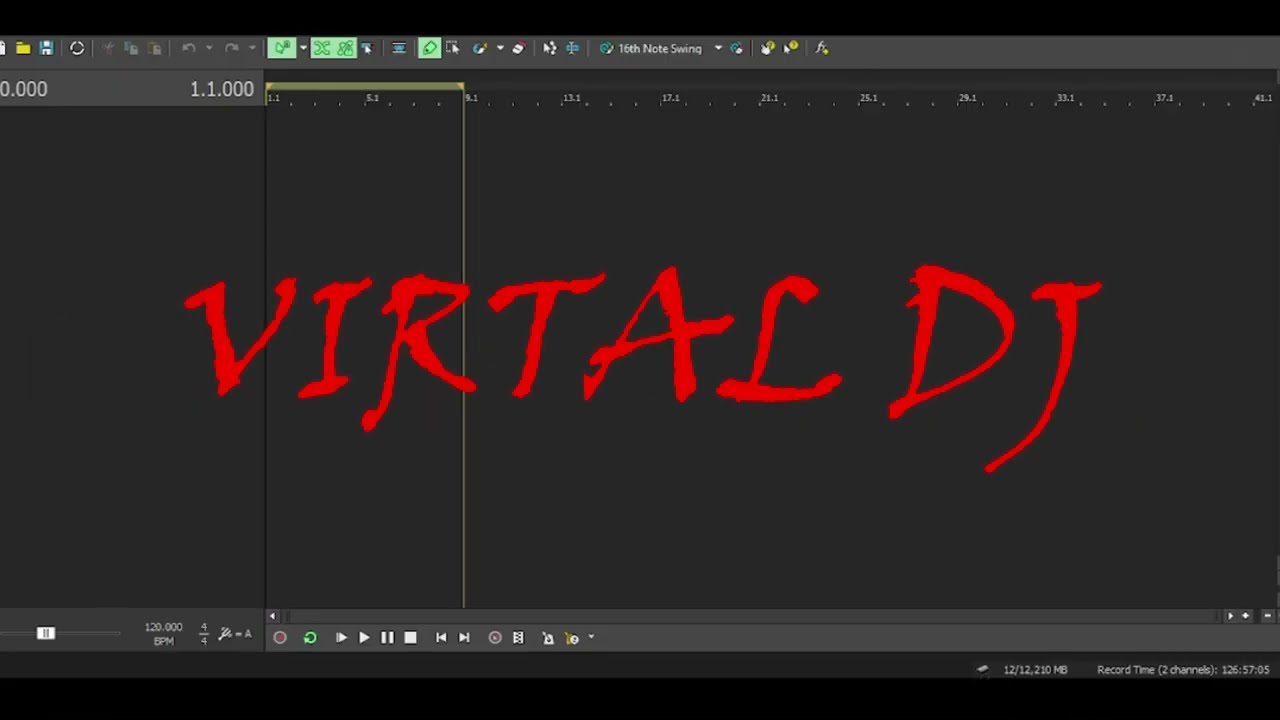The image size is (1280, 720).
Task: Paste using the clipboard icon
Action: click(x=154, y=48)
